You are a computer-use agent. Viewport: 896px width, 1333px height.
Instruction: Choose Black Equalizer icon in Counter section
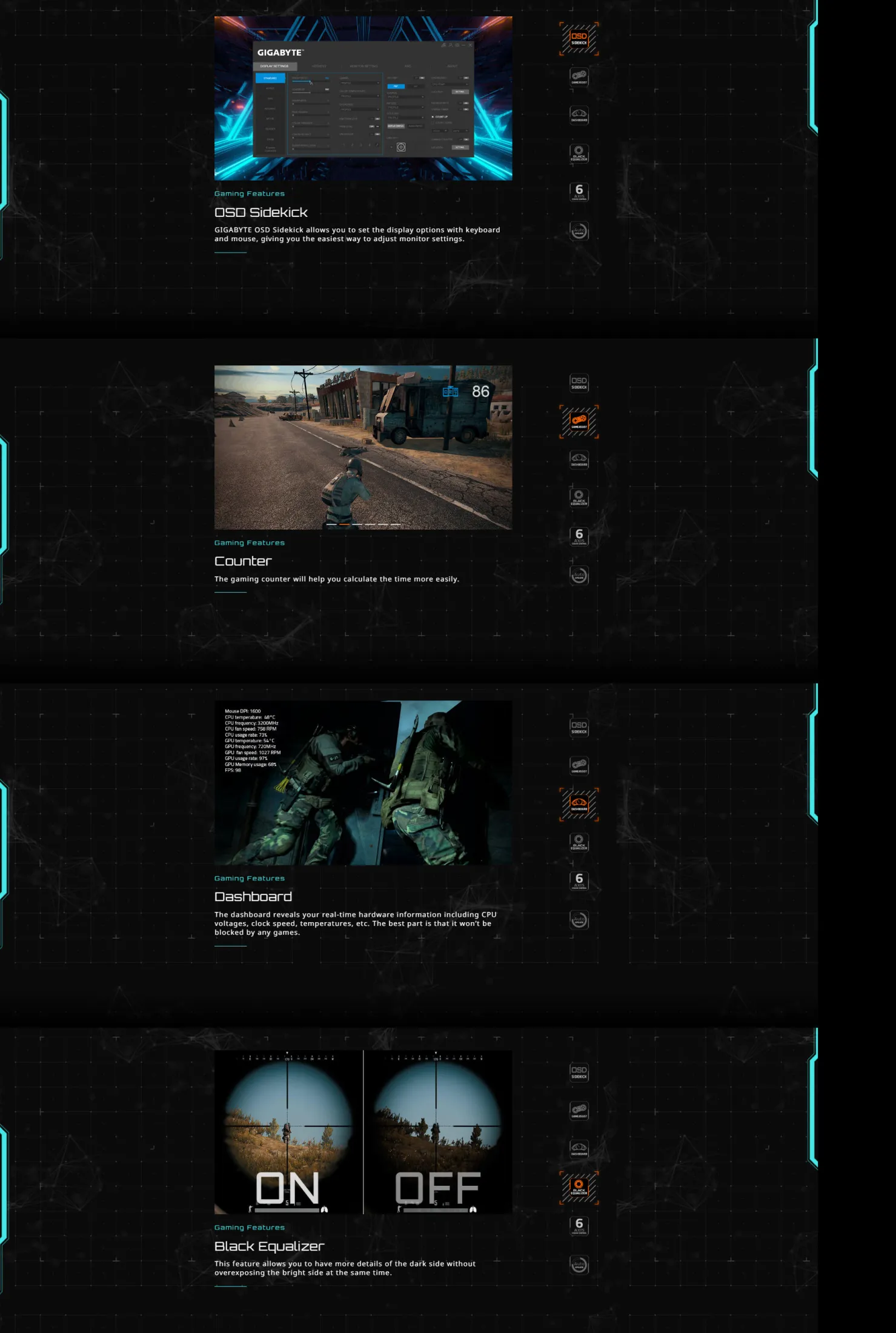[x=579, y=498]
